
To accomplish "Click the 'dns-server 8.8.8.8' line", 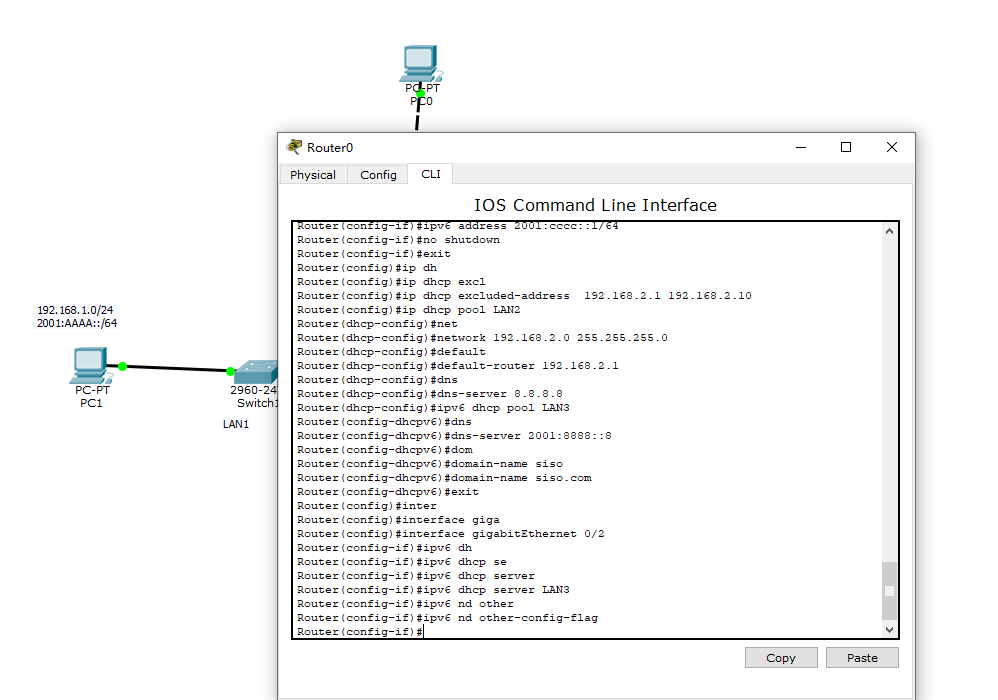I will (x=430, y=393).
